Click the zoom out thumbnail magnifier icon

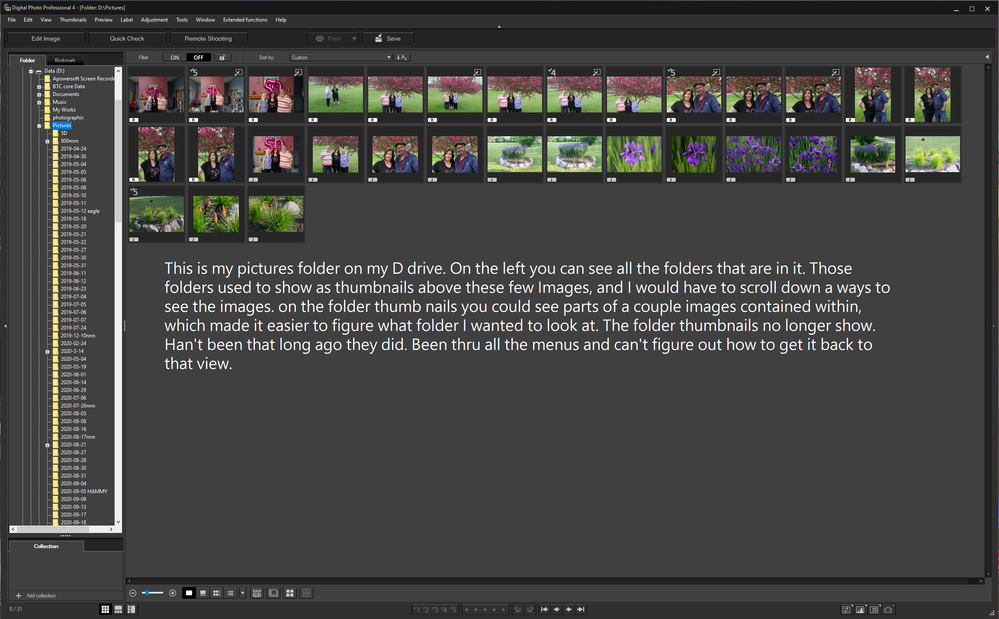point(133,593)
